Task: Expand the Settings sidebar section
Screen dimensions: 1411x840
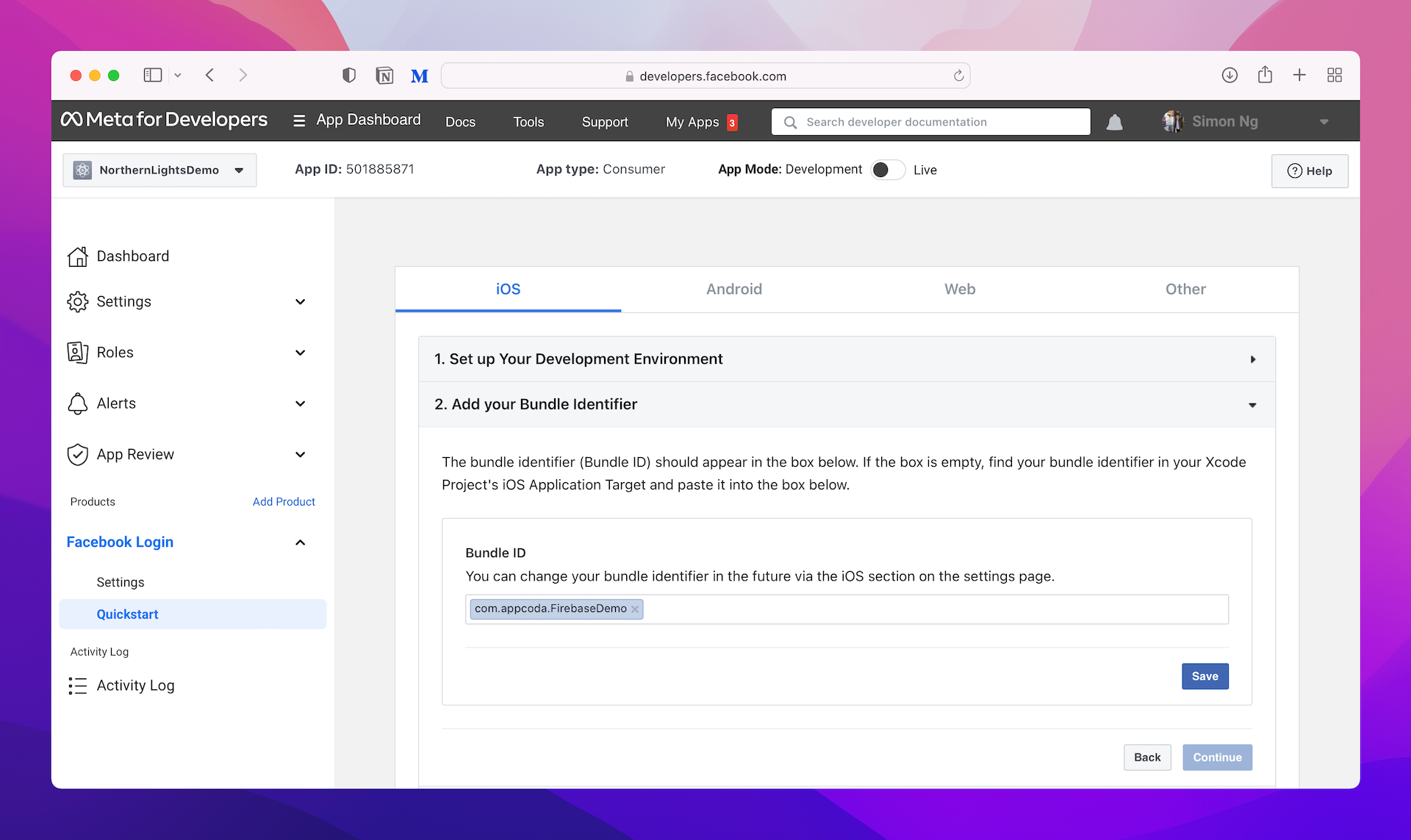Action: pyautogui.click(x=300, y=302)
